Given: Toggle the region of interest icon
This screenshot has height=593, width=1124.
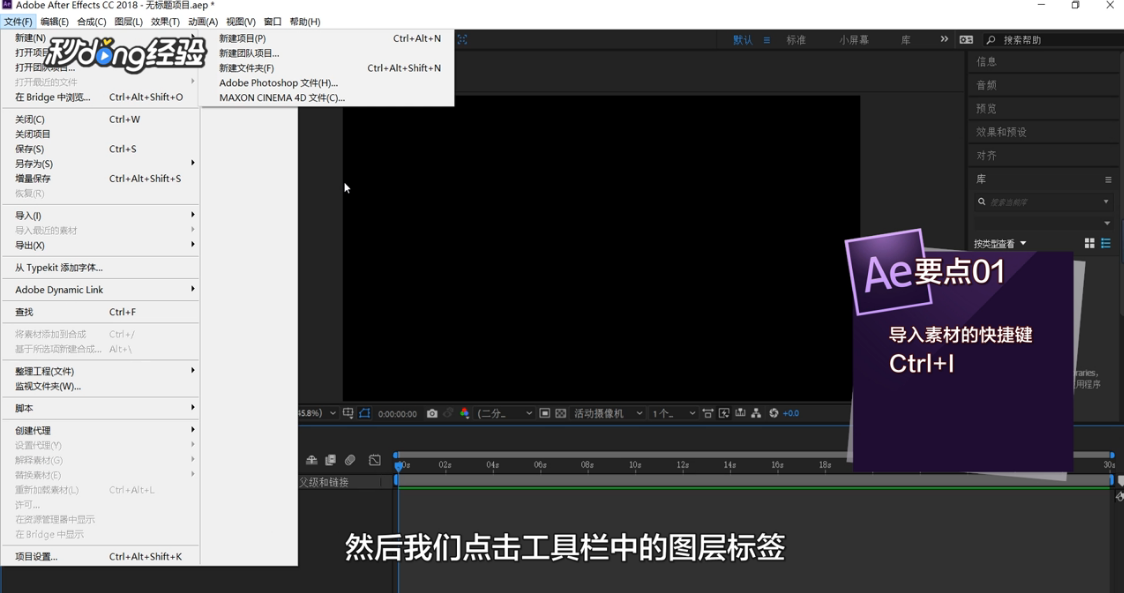Looking at the screenshot, I should (545, 414).
